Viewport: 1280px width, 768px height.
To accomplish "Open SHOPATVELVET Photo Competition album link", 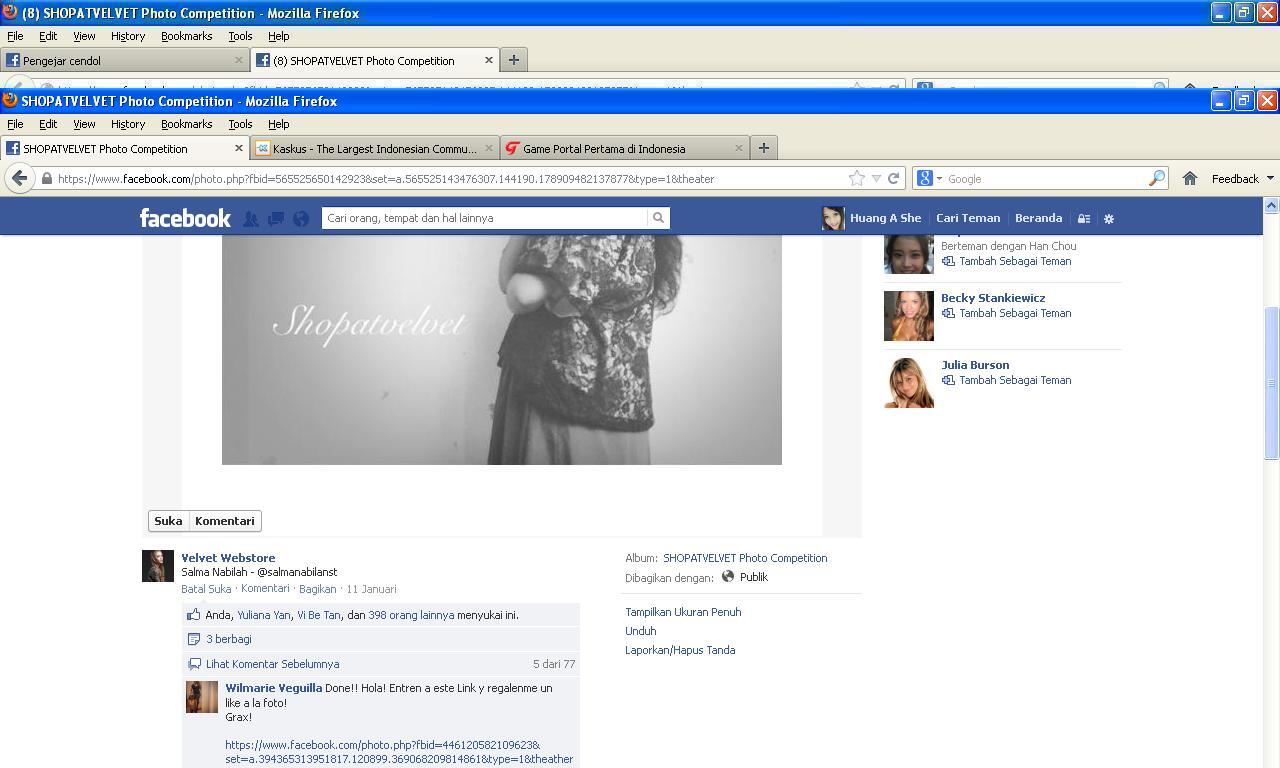I will tap(745, 558).
